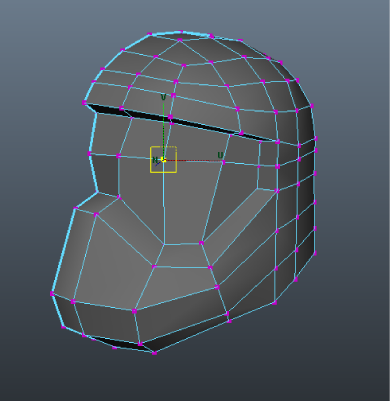Viewport: 390px width, 401px height.
Task: Select the vertex at the helmet's bottom back corner
Action: [x=274, y=303]
